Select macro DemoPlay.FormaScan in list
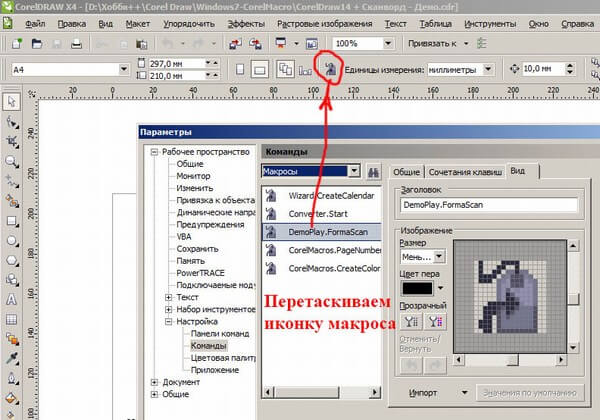Image resolution: width=600 pixels, height=420 pixels. 322,232
